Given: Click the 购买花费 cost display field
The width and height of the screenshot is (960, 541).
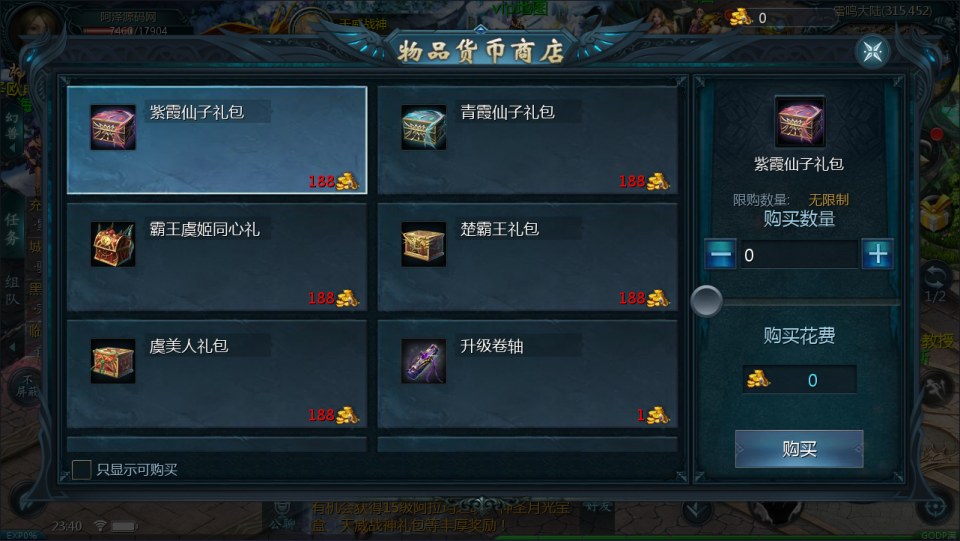Looking at the screenshot, I should [x=799, y=379].
